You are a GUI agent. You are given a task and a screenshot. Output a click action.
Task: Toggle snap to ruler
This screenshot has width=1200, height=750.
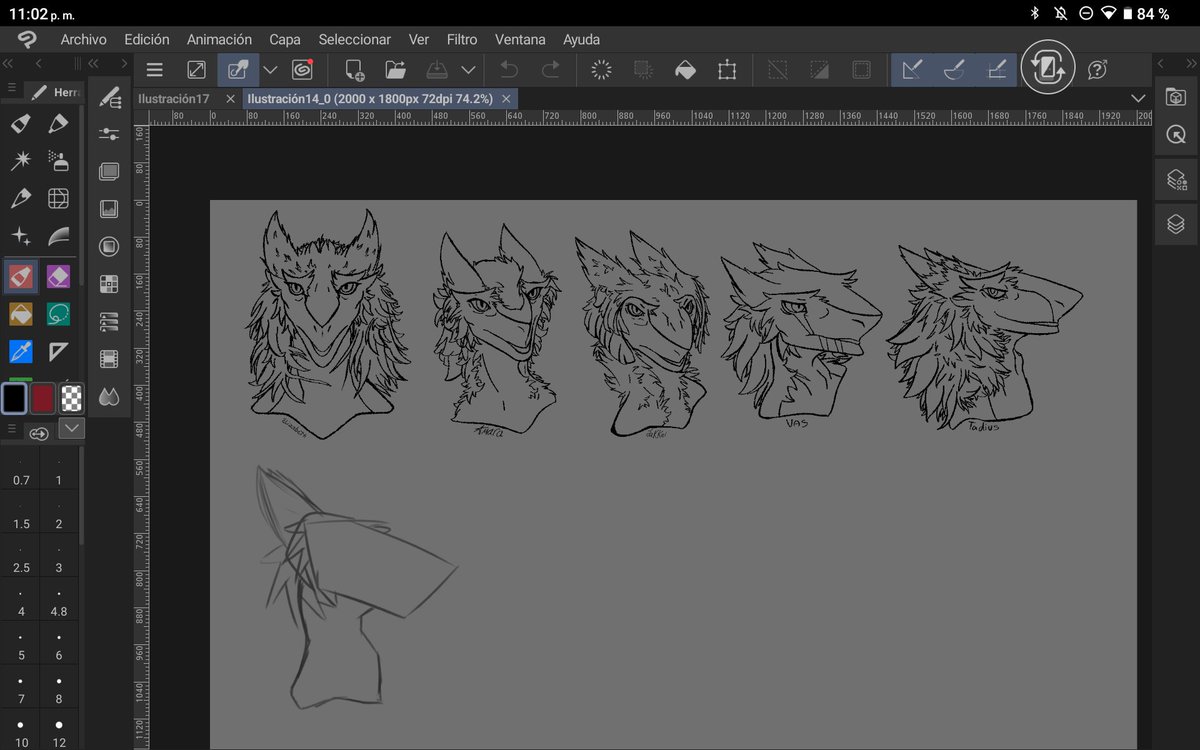coord(912,70)
